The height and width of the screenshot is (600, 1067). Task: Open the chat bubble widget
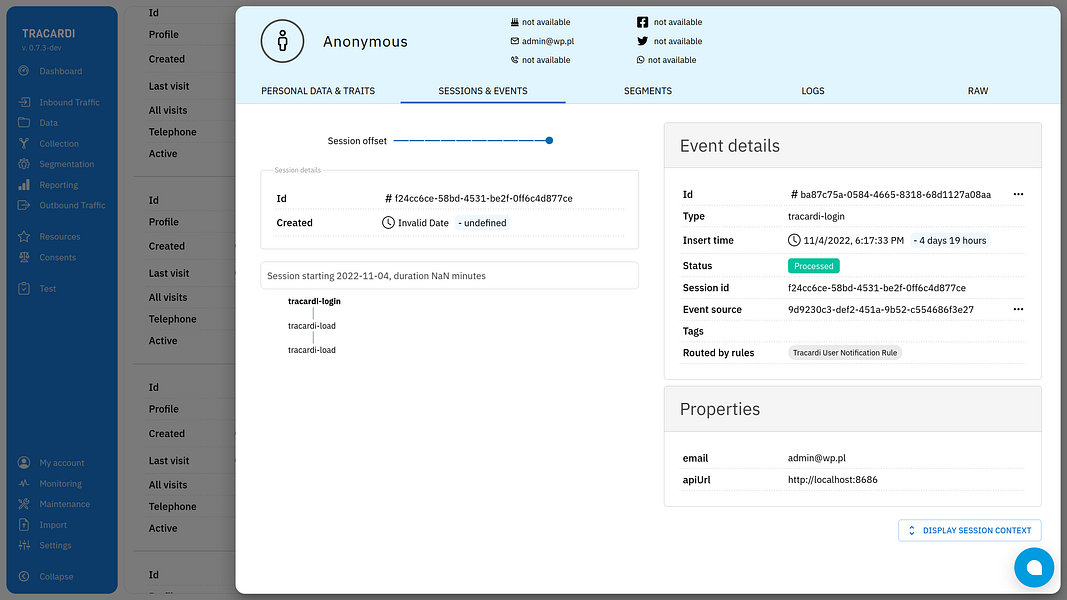coord(1034,567)
